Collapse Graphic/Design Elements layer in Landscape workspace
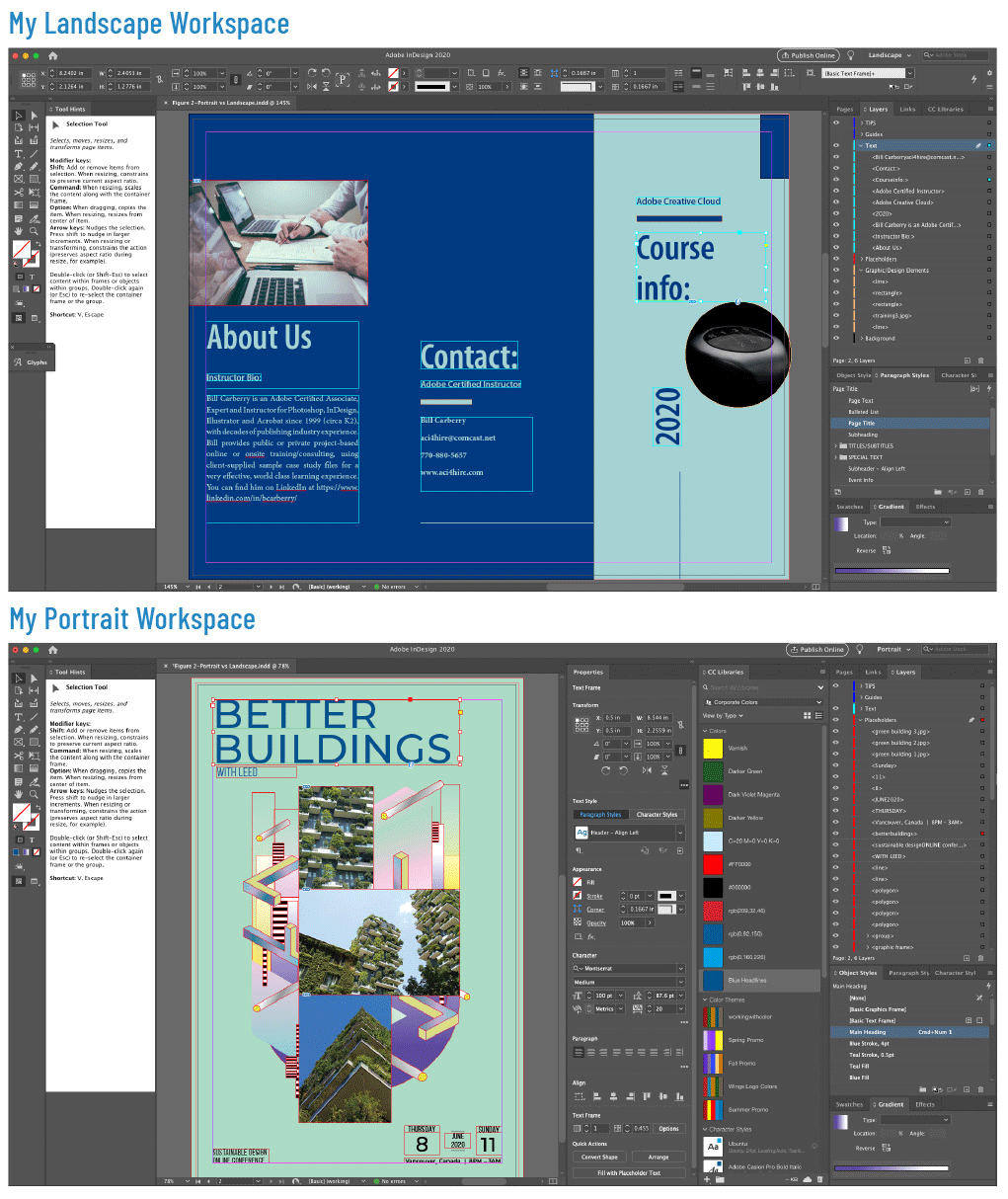Viewport: 1008px width, 1199px height. (x=861, y=270)
